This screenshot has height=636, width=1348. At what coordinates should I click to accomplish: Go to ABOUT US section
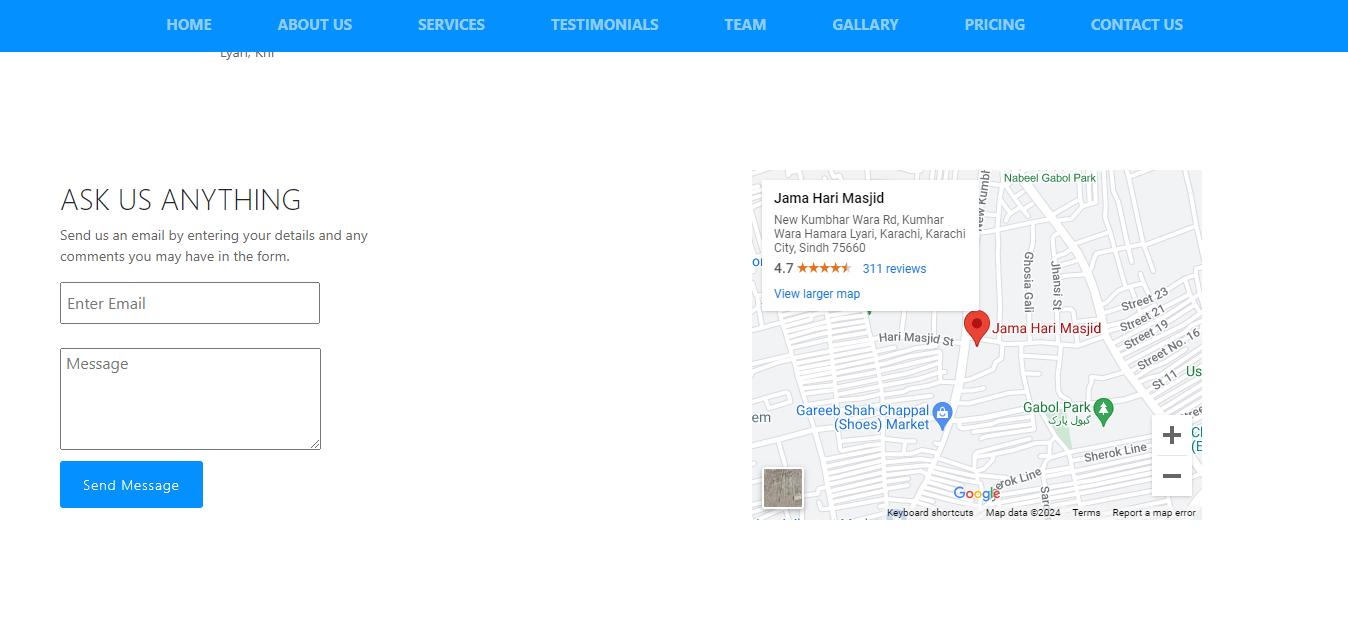coord(315,25)
